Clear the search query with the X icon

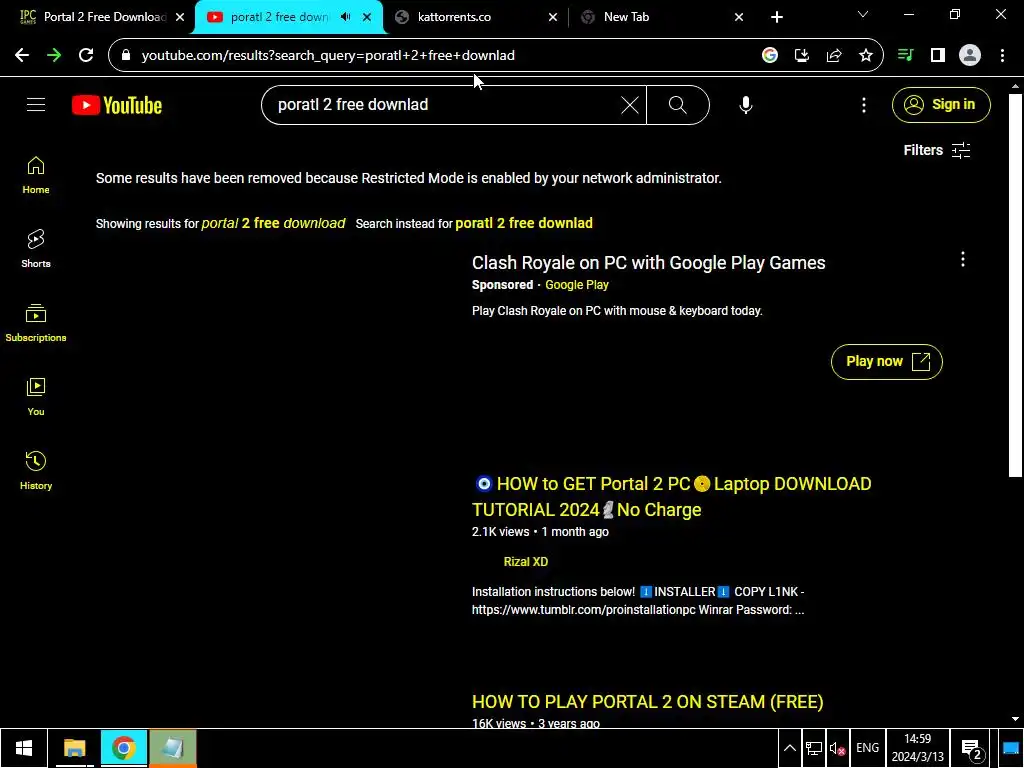tap(630, 104)
